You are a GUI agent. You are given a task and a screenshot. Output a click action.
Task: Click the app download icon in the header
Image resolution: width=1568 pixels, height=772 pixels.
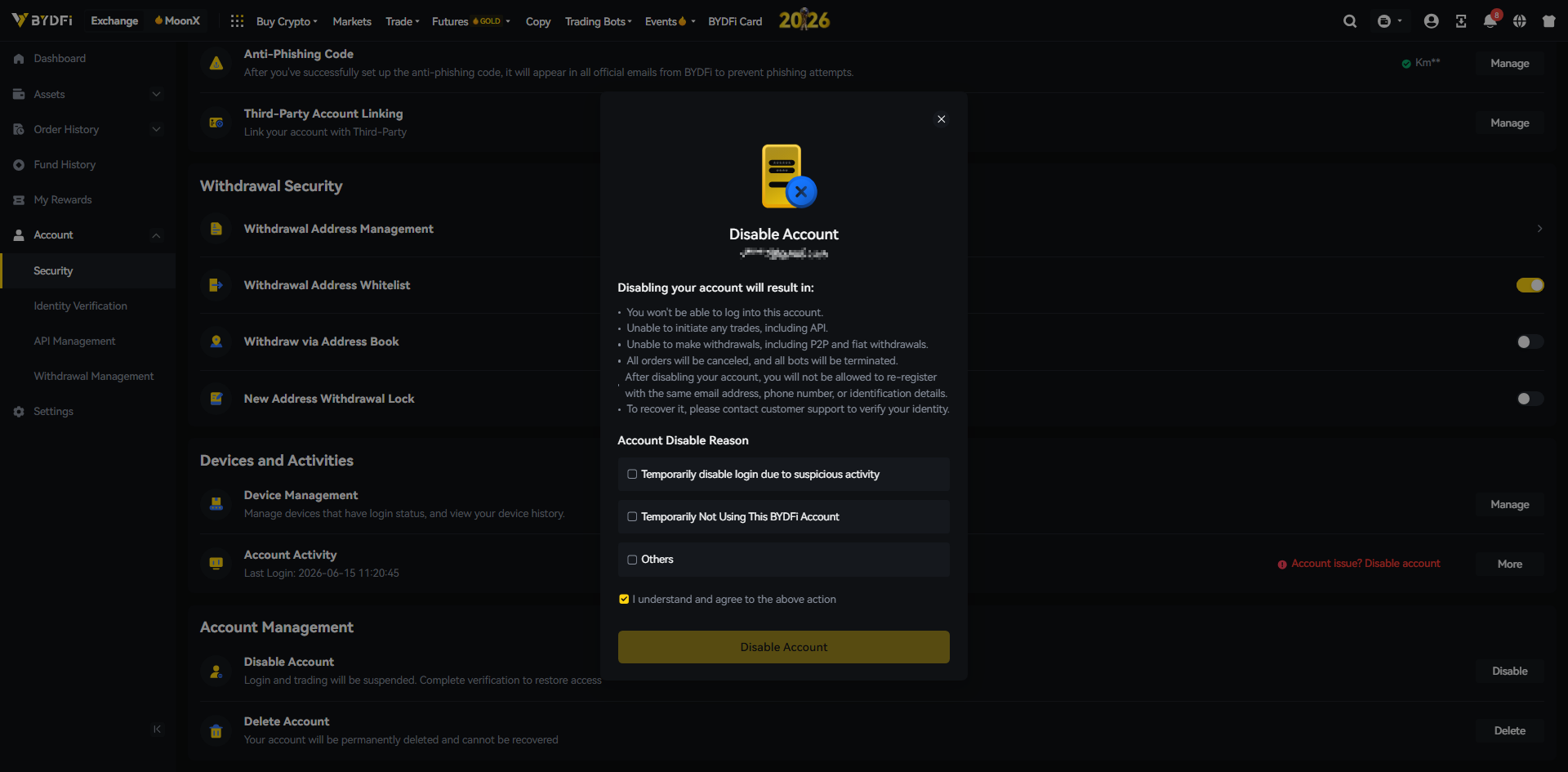[1461, 21]
